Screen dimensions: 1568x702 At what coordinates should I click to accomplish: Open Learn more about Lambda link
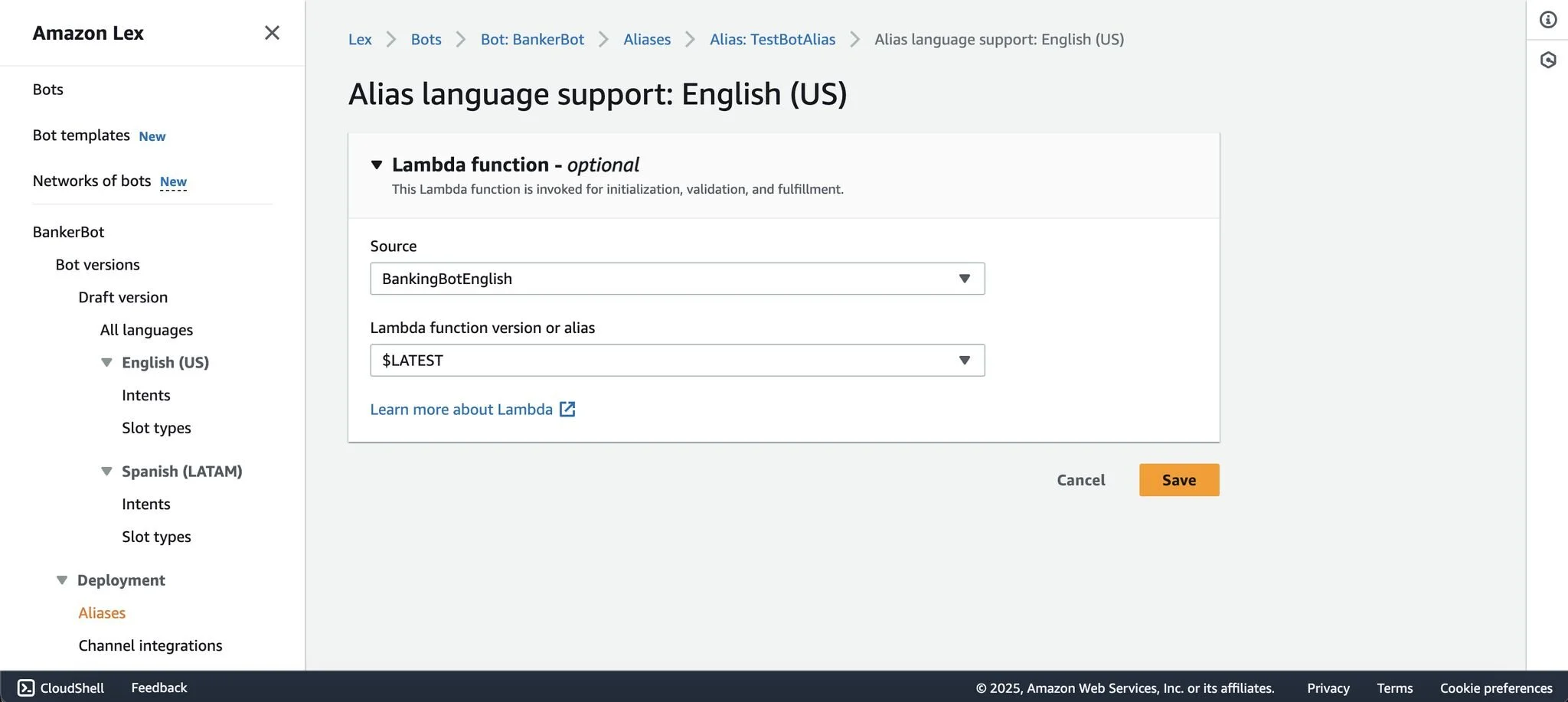461,410
